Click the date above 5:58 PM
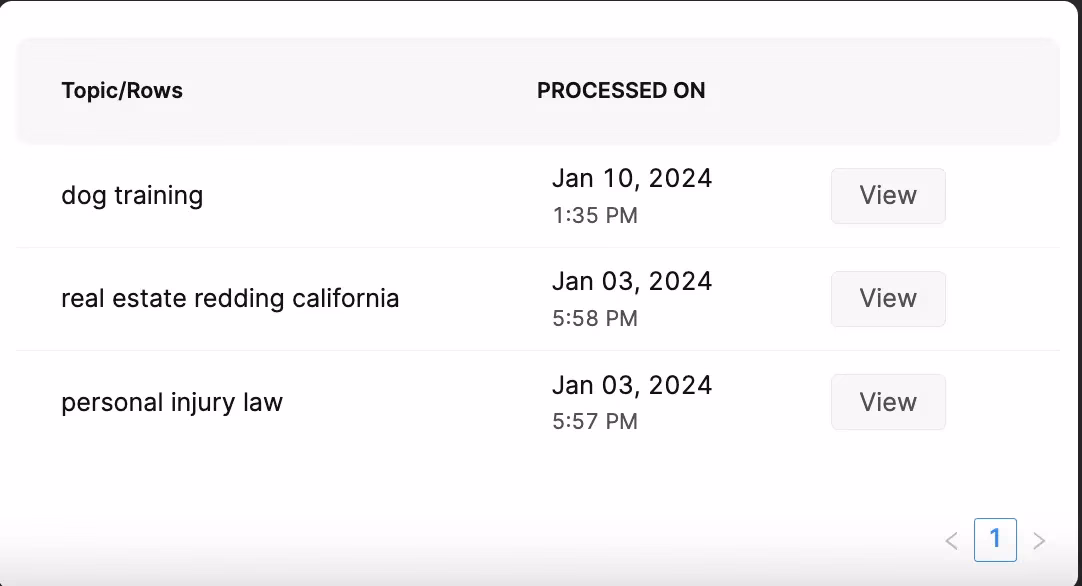Image resolution: width=1082 pixels, height=586 pixels. 632,282
